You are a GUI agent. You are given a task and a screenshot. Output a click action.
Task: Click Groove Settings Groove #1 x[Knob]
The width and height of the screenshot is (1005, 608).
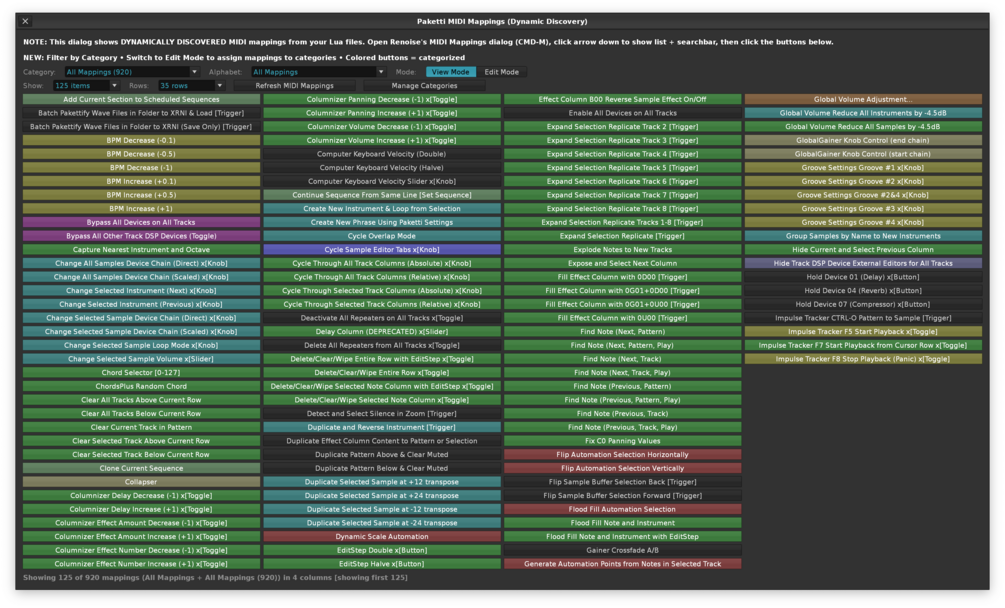(863, 167)
